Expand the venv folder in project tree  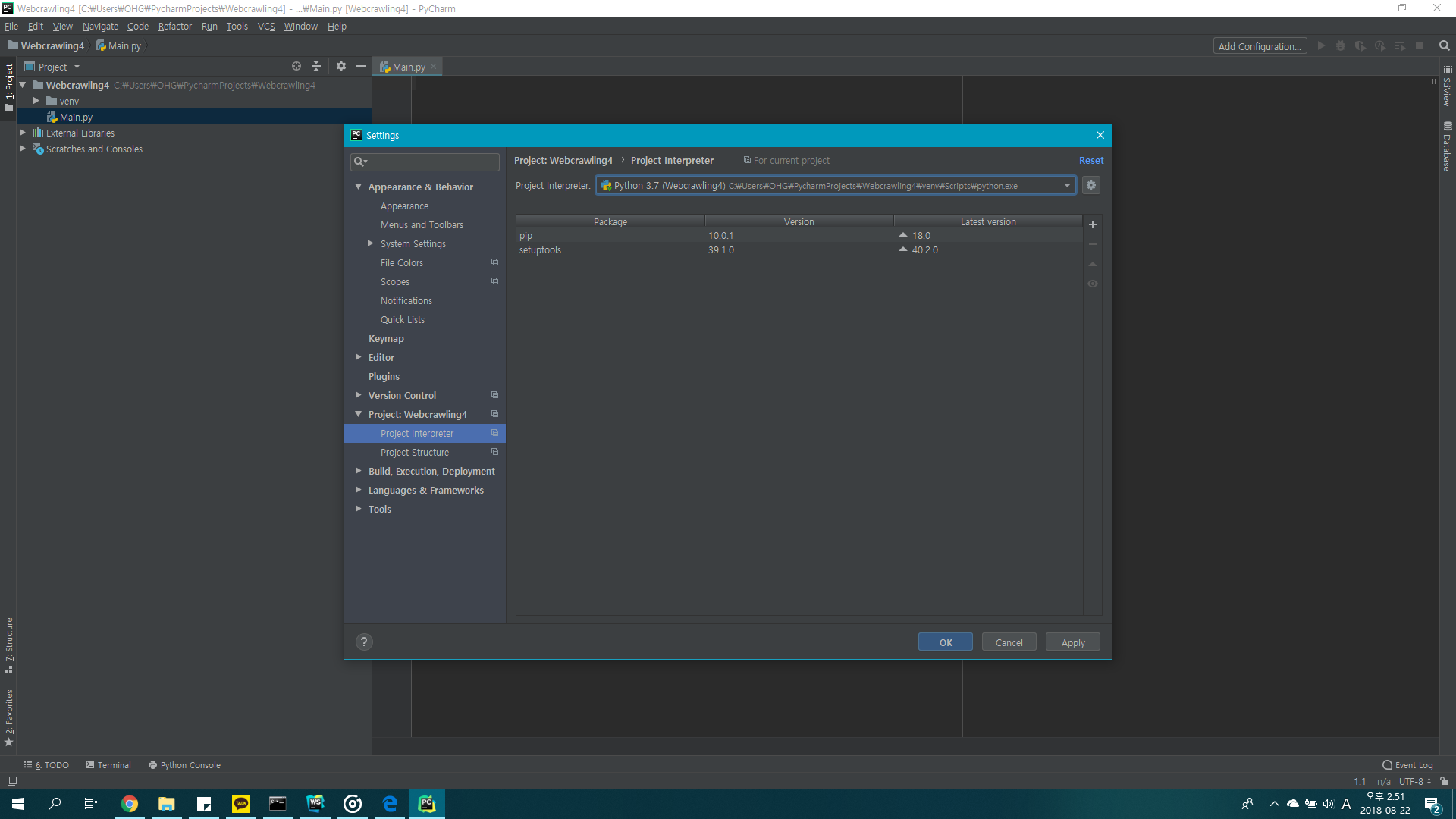[36, 101]
